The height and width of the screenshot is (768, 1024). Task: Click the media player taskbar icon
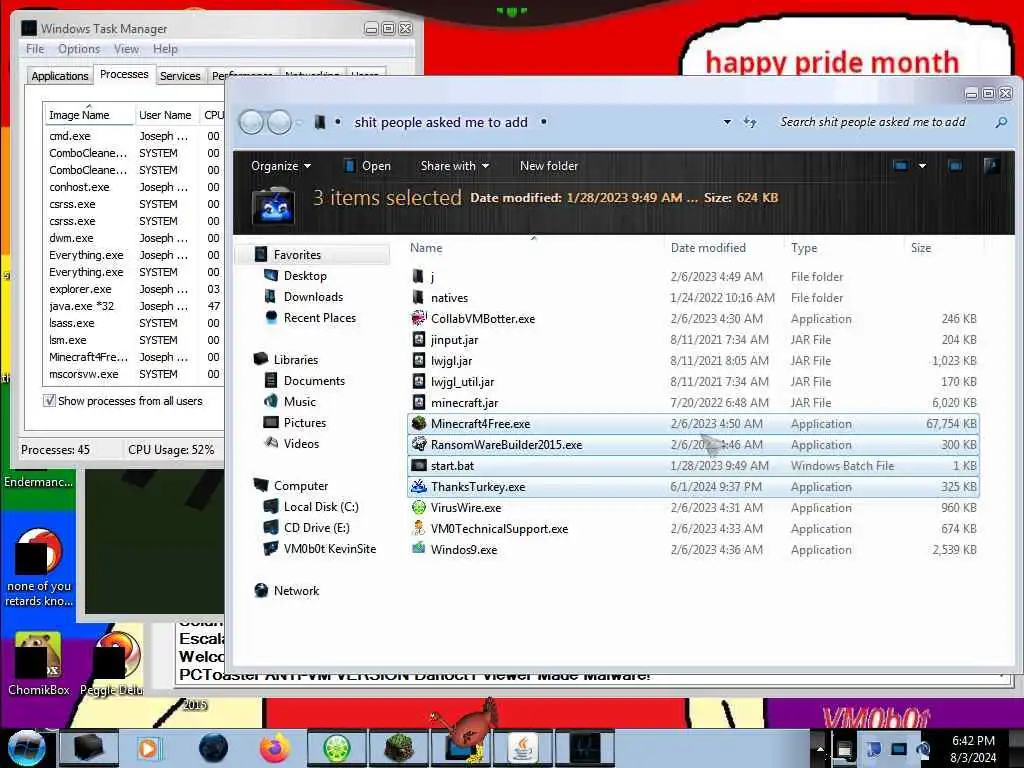(148, 748)
